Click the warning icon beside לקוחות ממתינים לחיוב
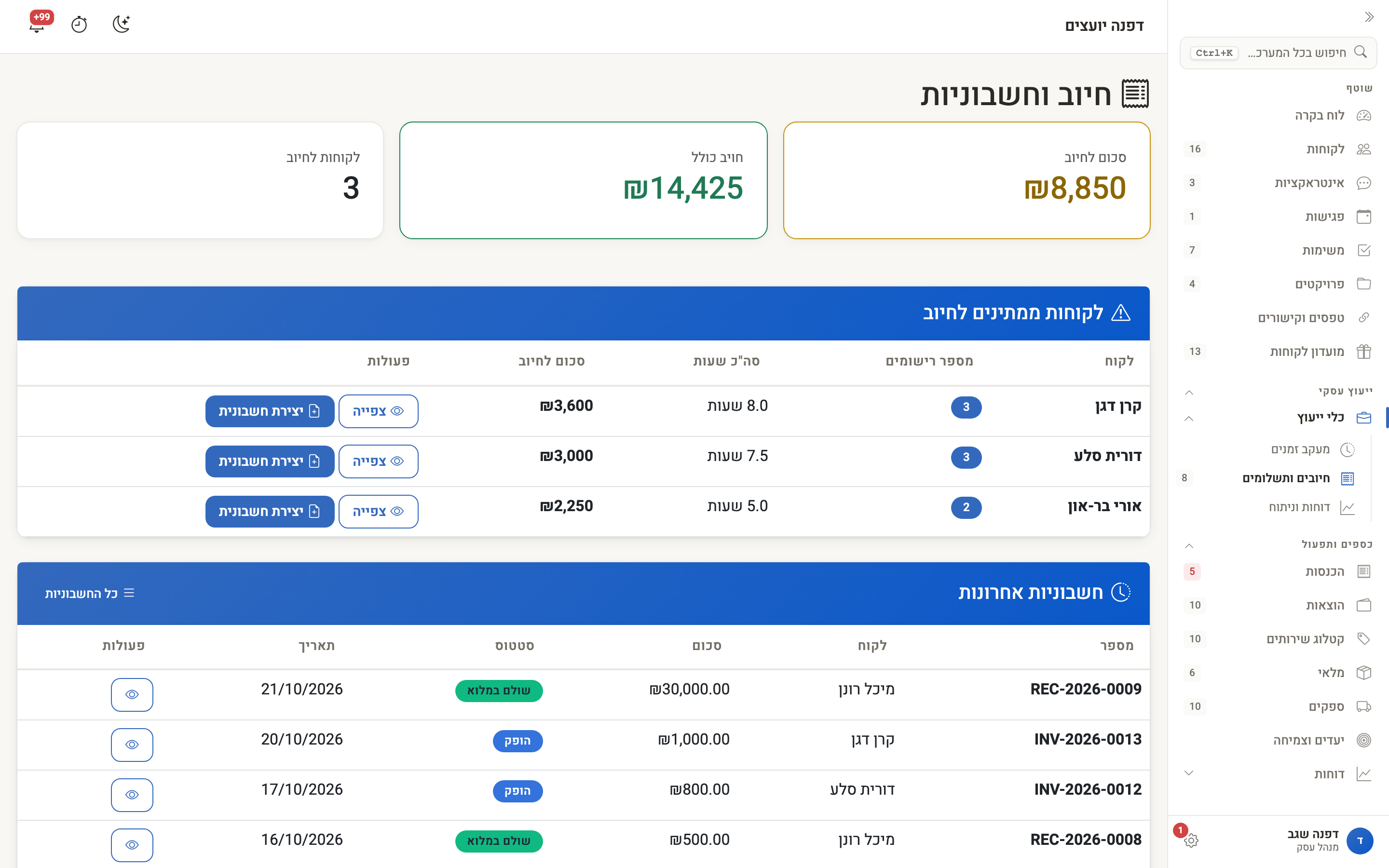The width and height of the screenshot is (1389, 868). (x=1120, y=313)
